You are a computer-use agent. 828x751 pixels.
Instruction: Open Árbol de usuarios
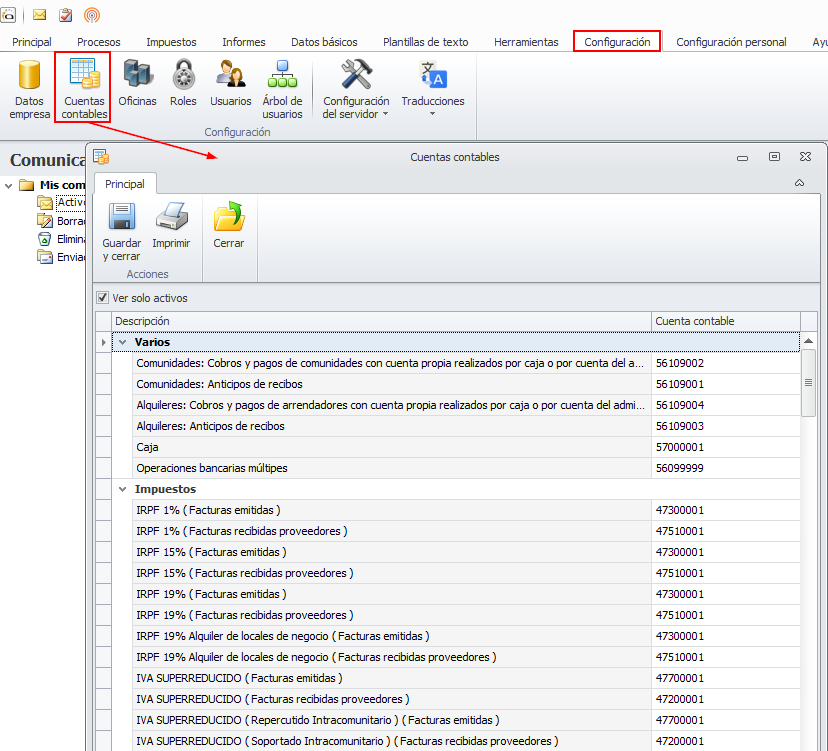[x=282, y=88]
